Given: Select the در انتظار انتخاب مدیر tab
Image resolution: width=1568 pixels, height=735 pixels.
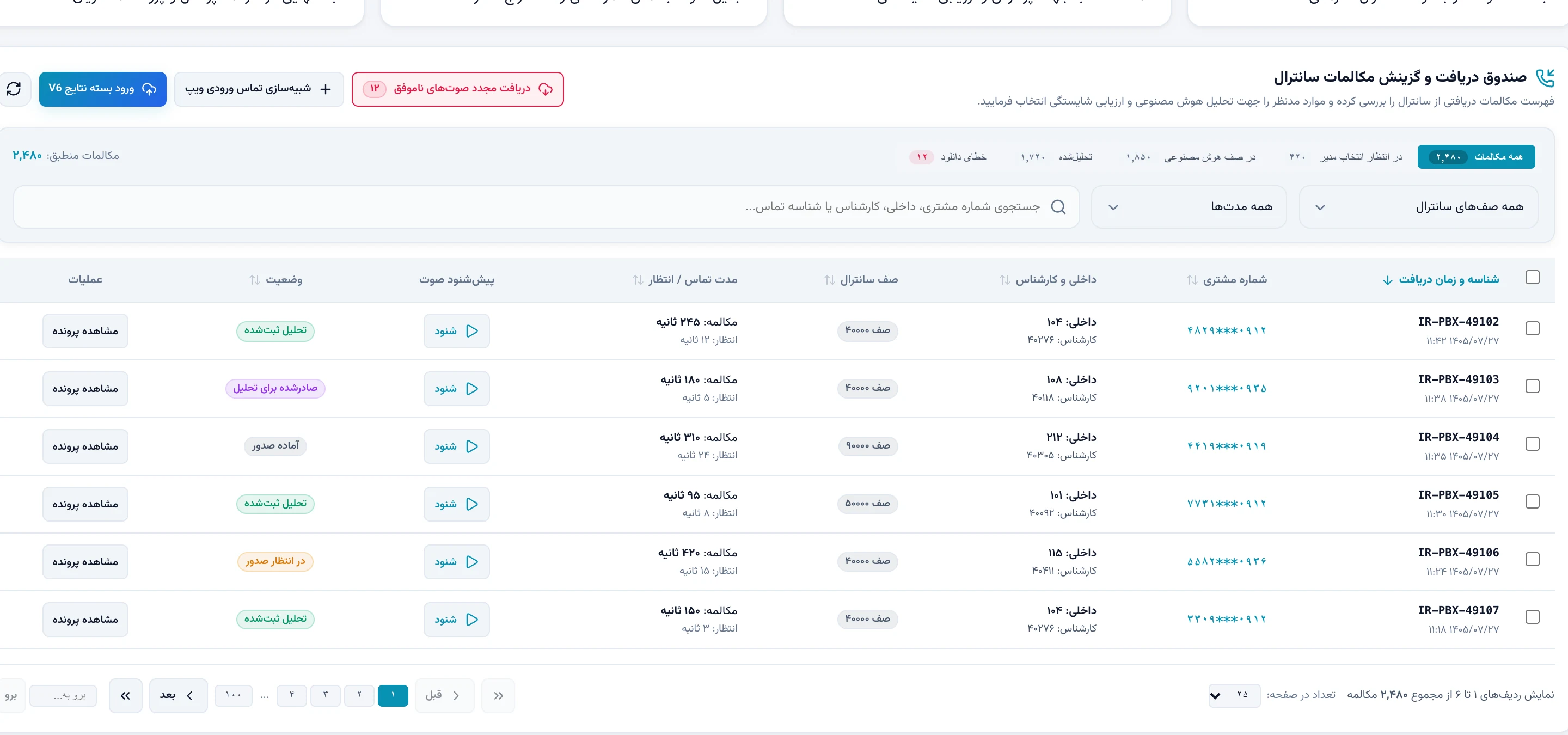Looking at the screenshot, I should click(1345, 157).
